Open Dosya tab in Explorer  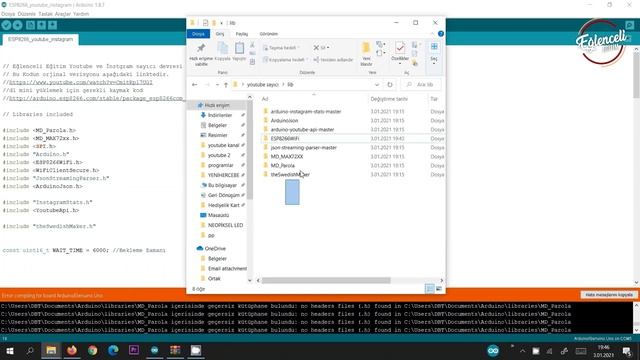(x=198, y=33)
